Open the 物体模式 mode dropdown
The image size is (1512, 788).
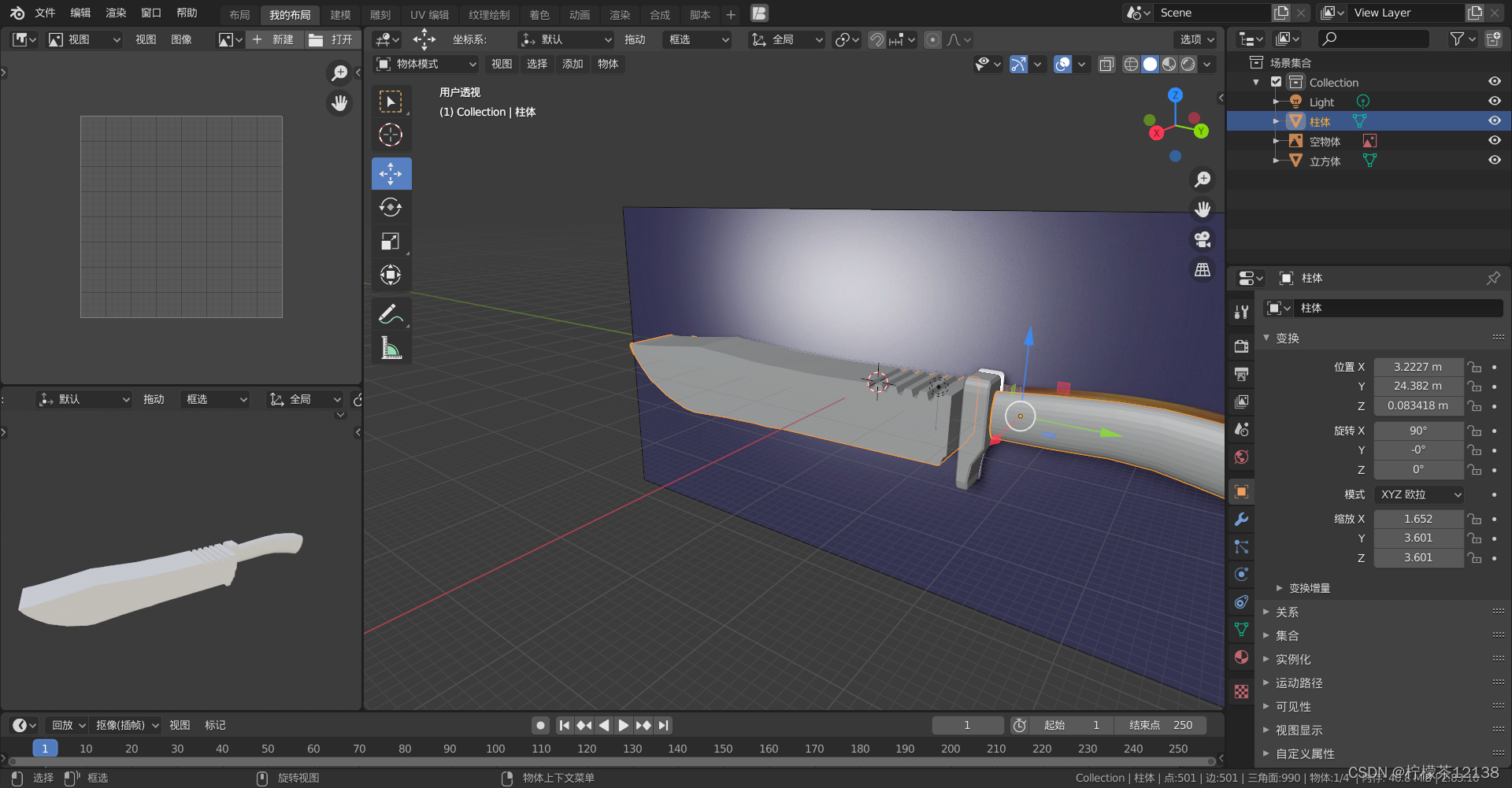click(426, 65)
